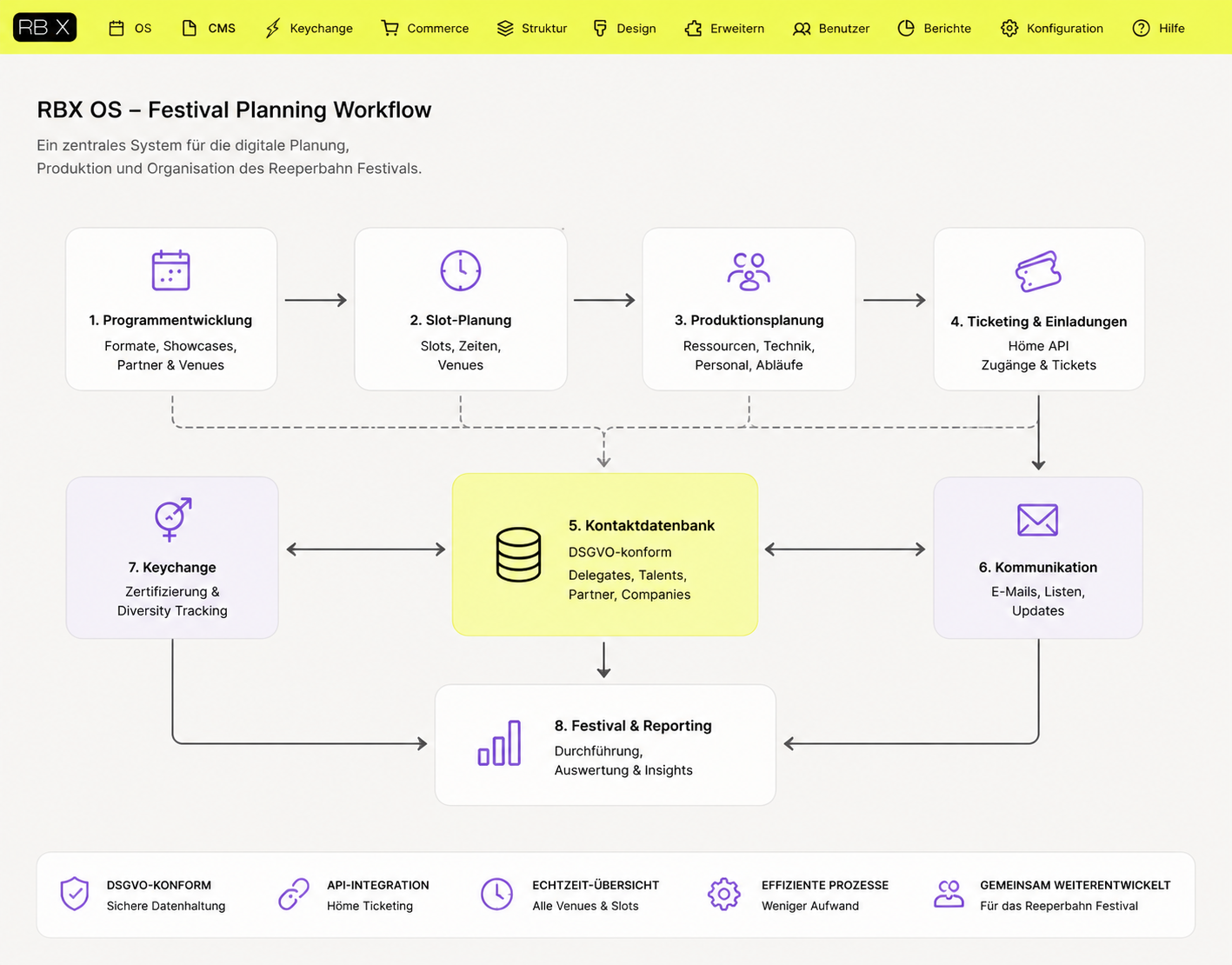Click 'Höme Ticketing' footer text
Image resolution: width=1232 pixels, height=965 pixels.
click(x=370, y=906)
